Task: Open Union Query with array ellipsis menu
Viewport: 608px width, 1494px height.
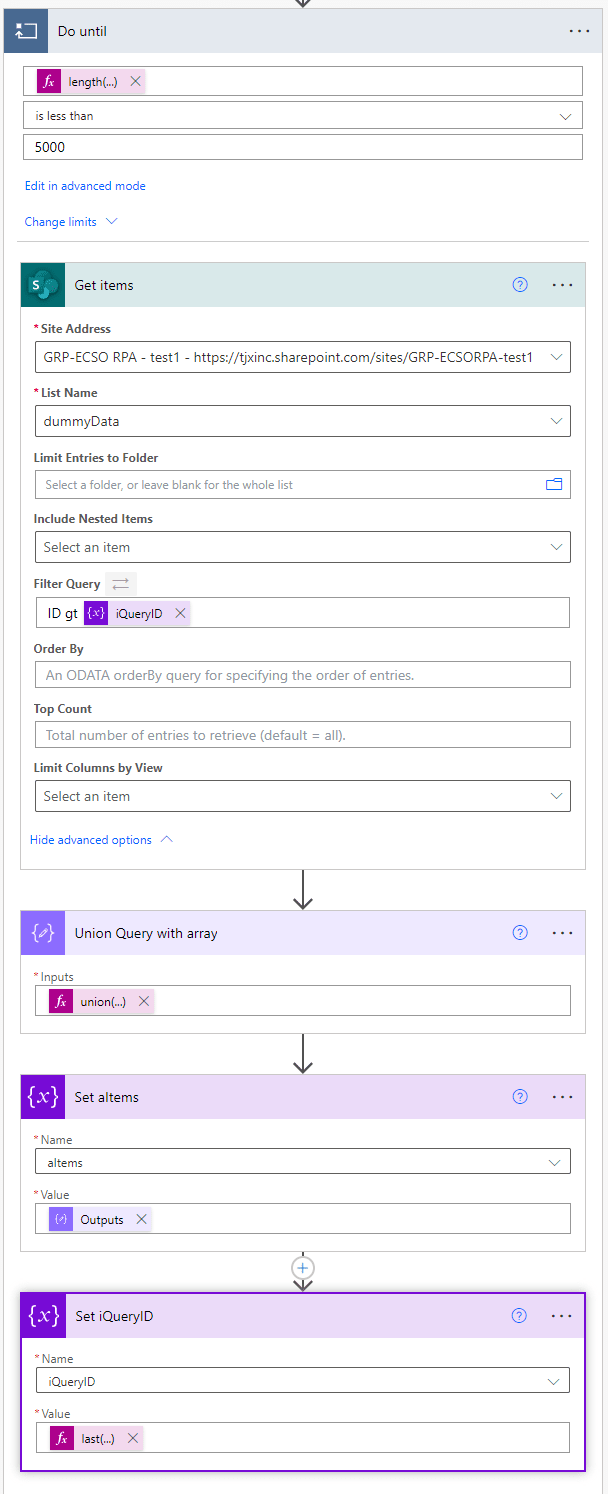Action: (x=563, y=933)
